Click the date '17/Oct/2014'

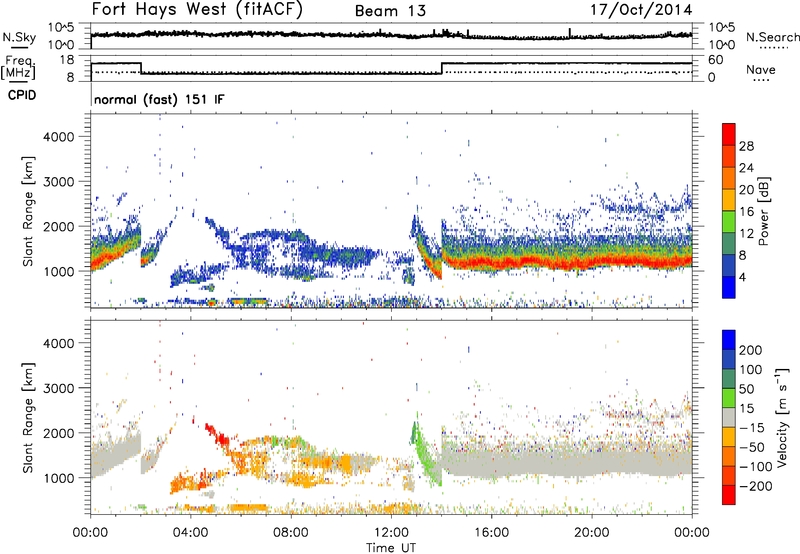[641, 10]
